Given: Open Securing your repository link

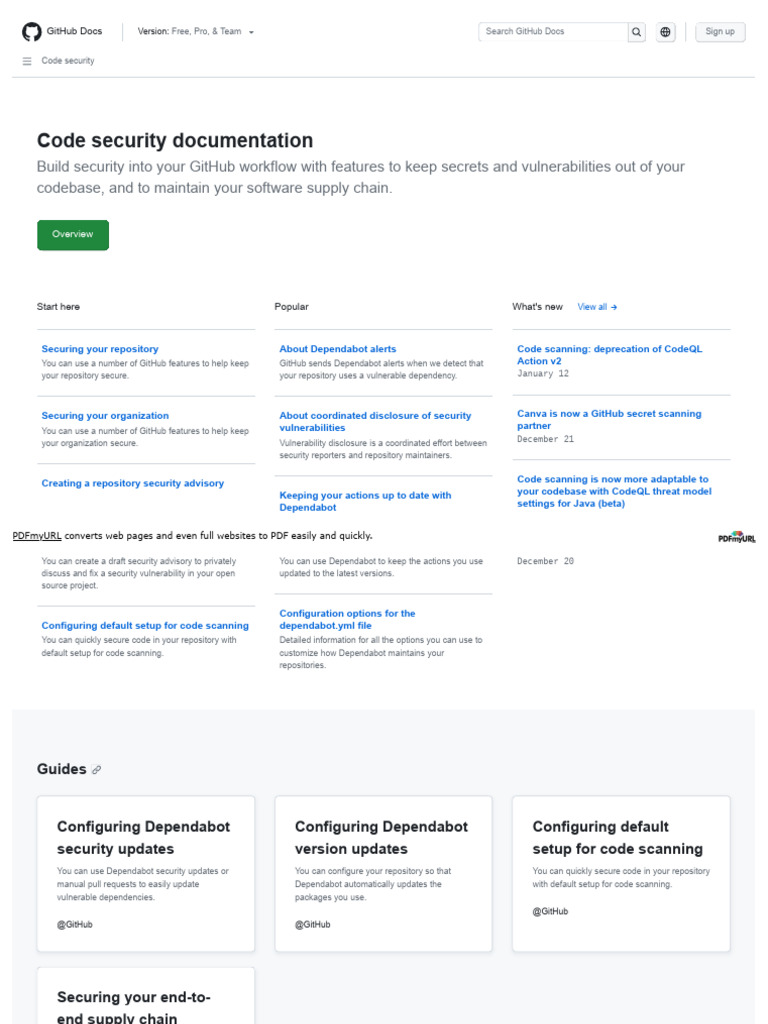Looking at the screenshot, I should coord(100,349).
